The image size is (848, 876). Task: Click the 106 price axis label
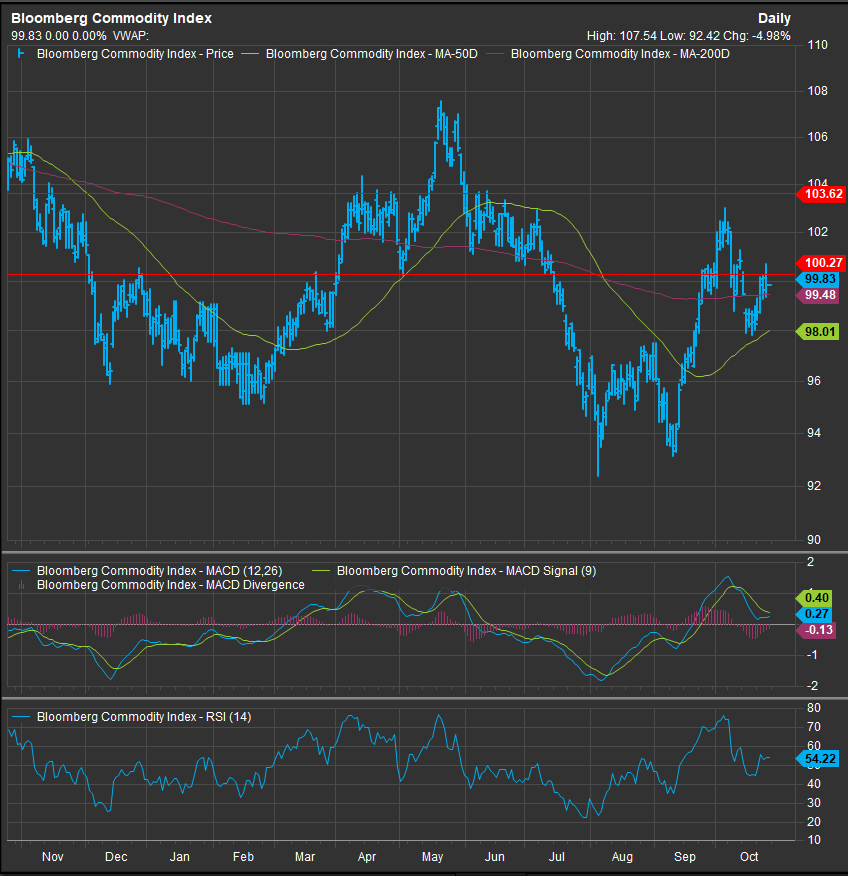pos(818,137)
